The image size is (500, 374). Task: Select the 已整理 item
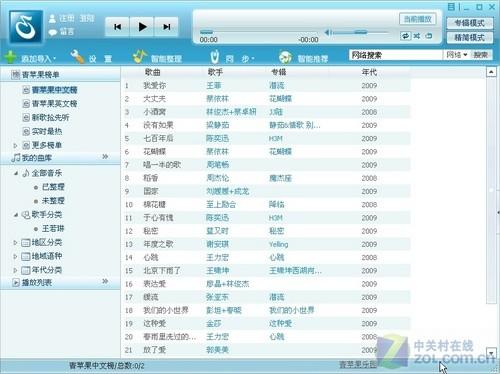(53, 187)
